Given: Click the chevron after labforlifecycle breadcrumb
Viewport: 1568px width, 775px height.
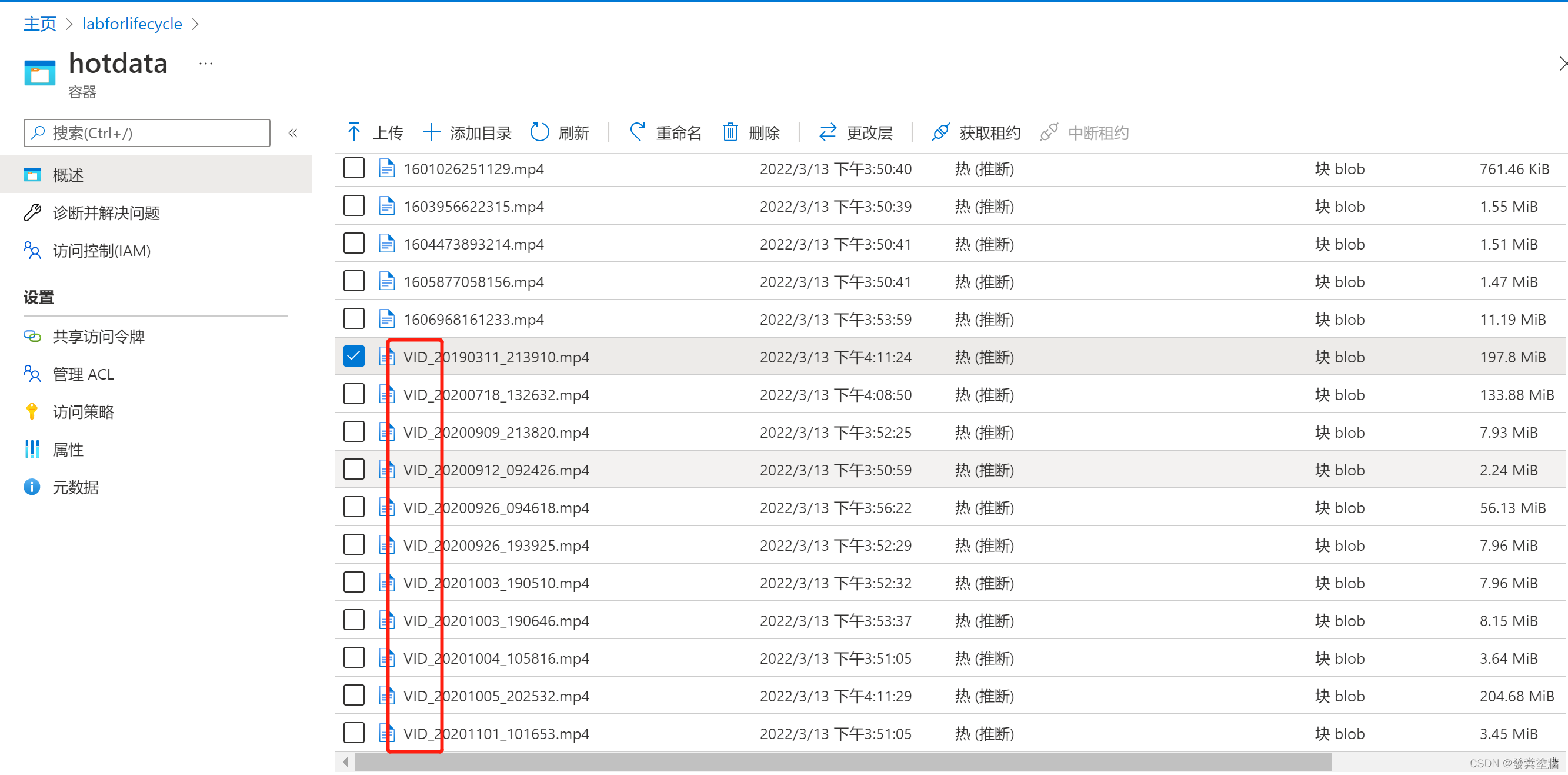Looking at the screenshot, I should click(x=195, y=24).
